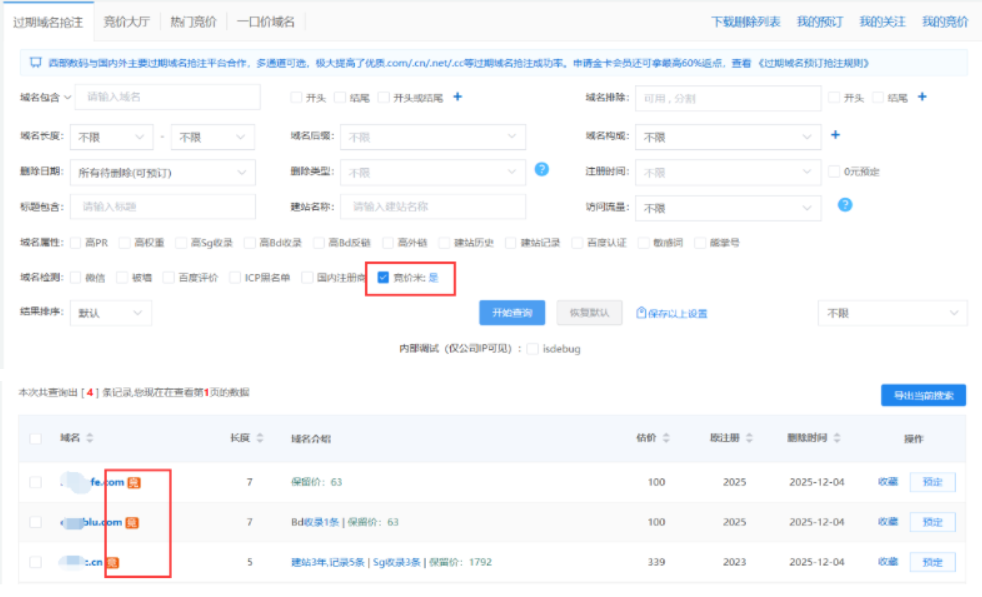Viewport: 982px width, 597px height.
Task: Select all rows with header checkbox
Action: 36,439
